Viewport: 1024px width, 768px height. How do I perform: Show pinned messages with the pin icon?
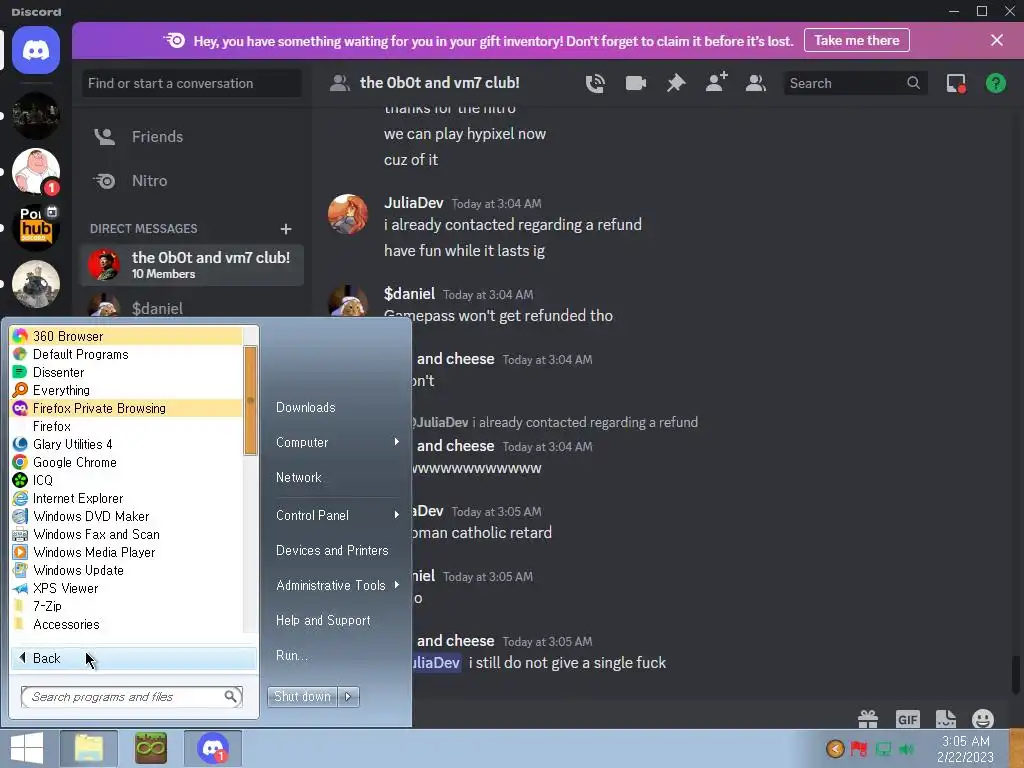676,83
